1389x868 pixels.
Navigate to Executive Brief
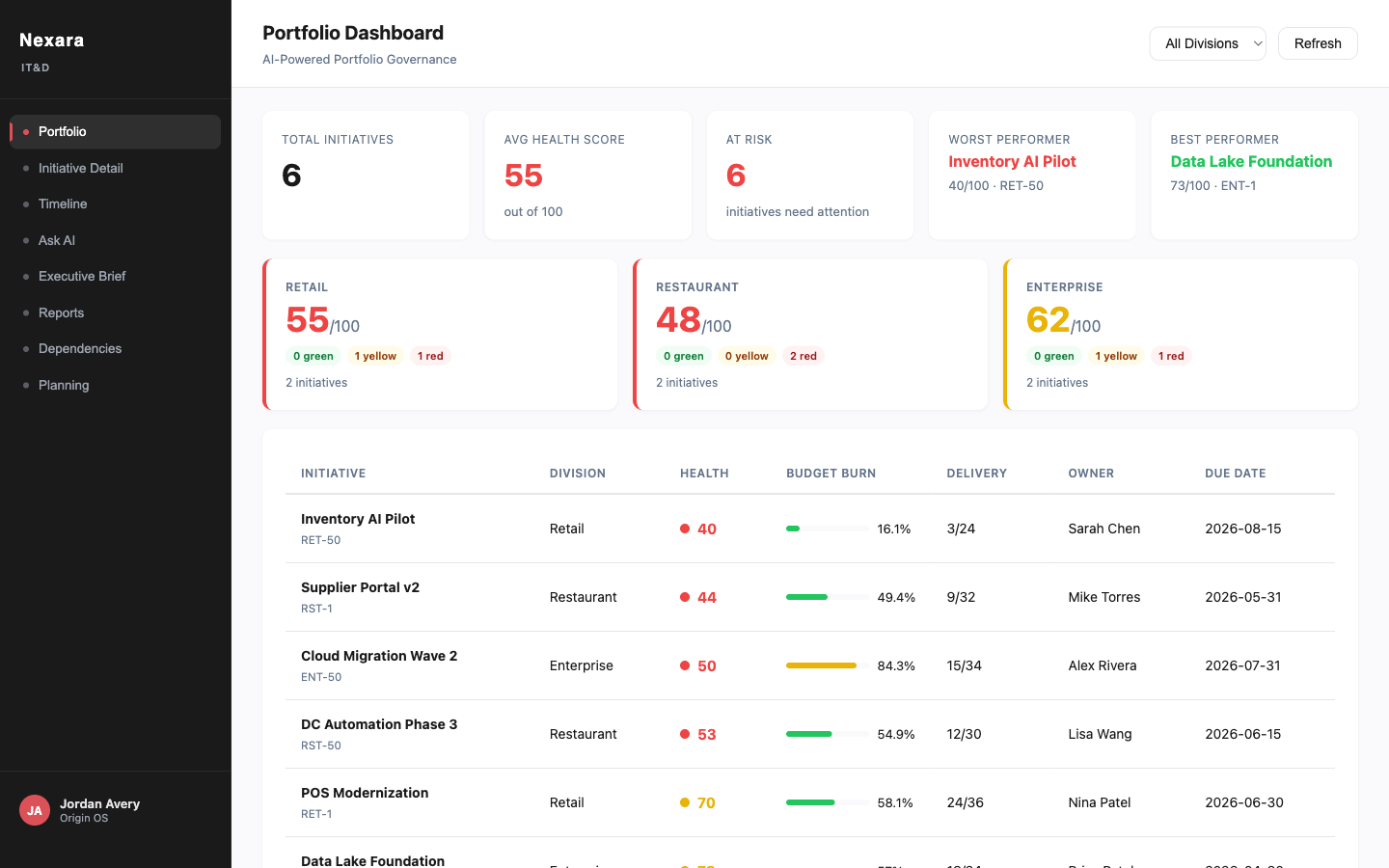point(115,277)
